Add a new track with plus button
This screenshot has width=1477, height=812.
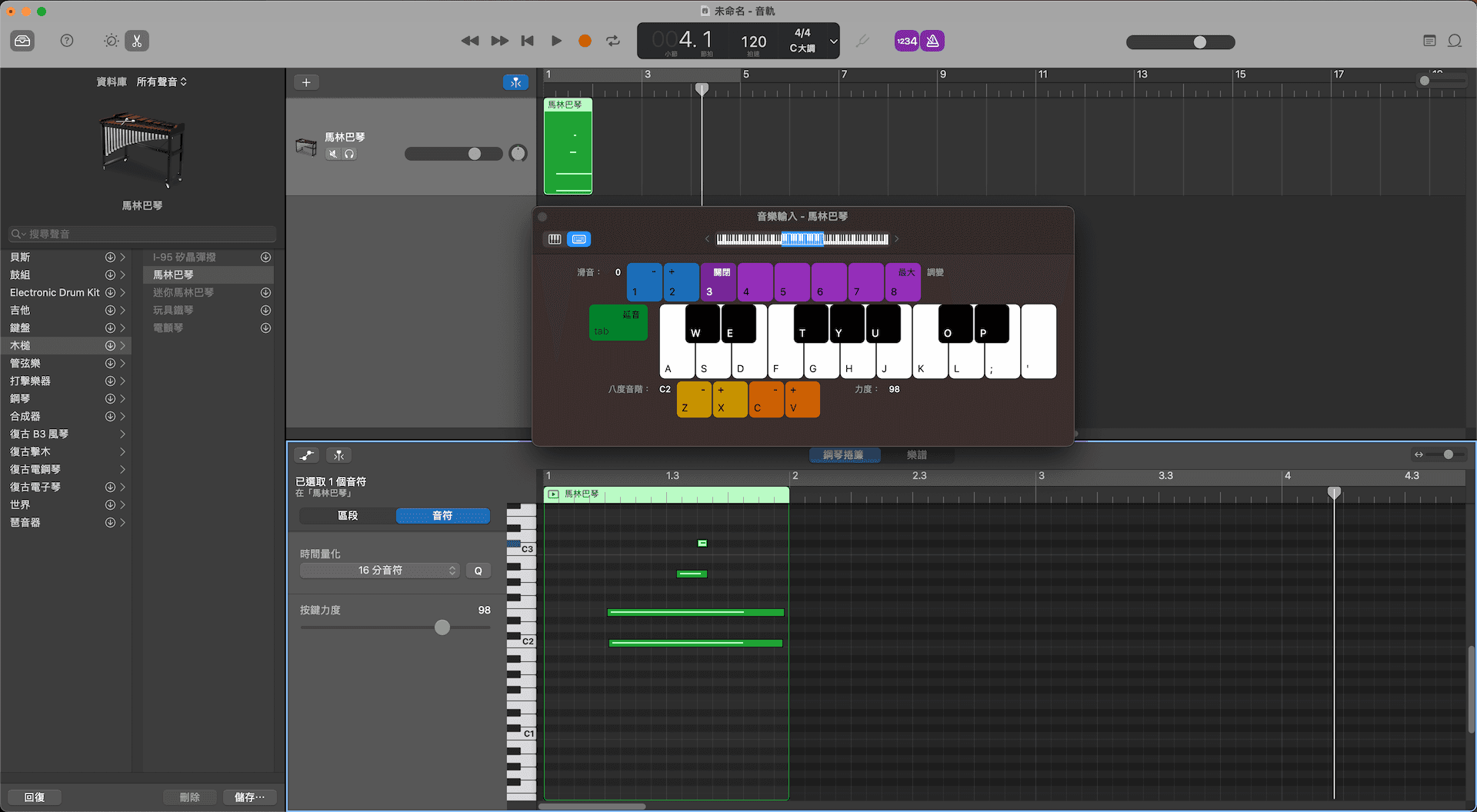tap(306, 82)
